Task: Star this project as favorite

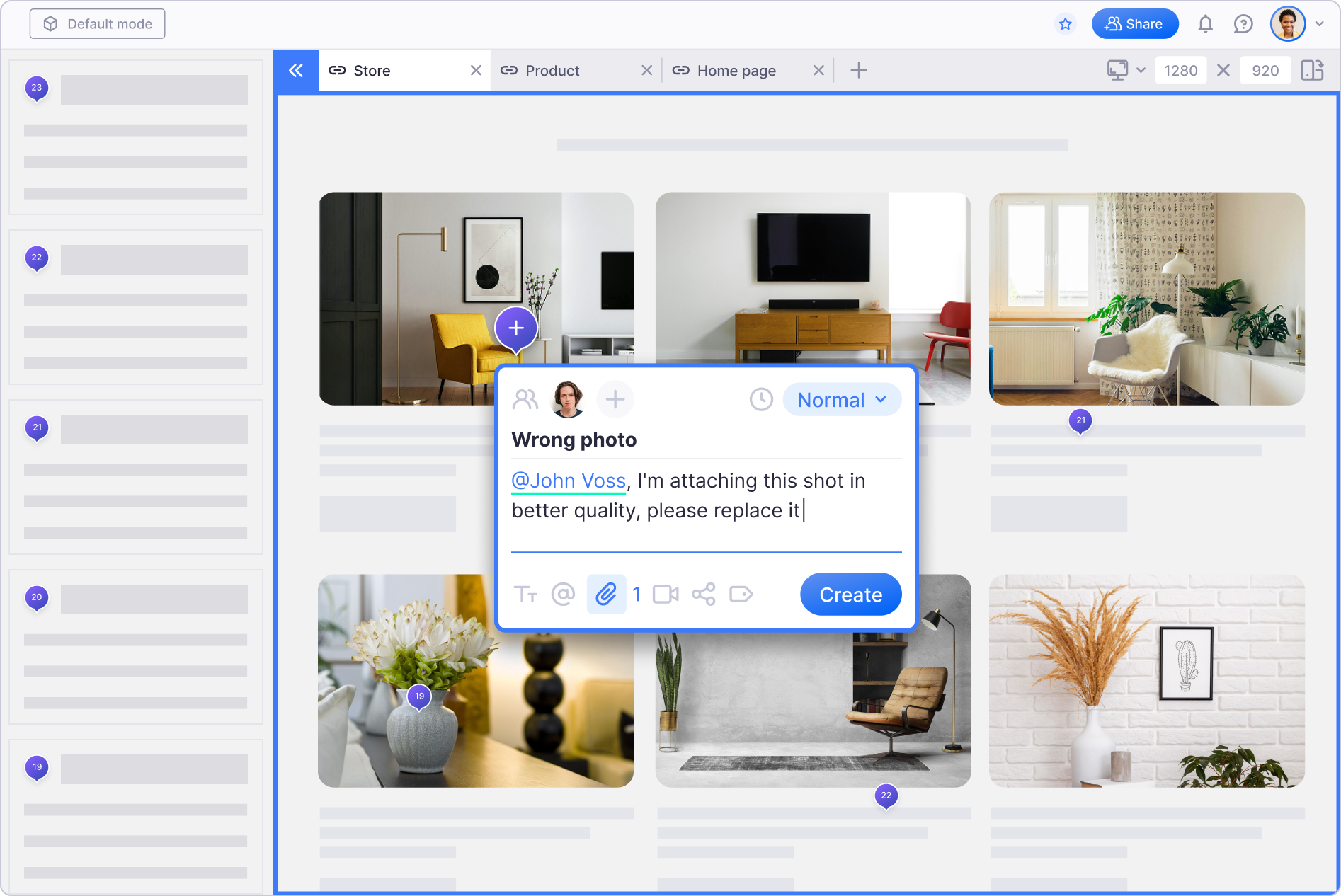Action: click(1065, 24)
